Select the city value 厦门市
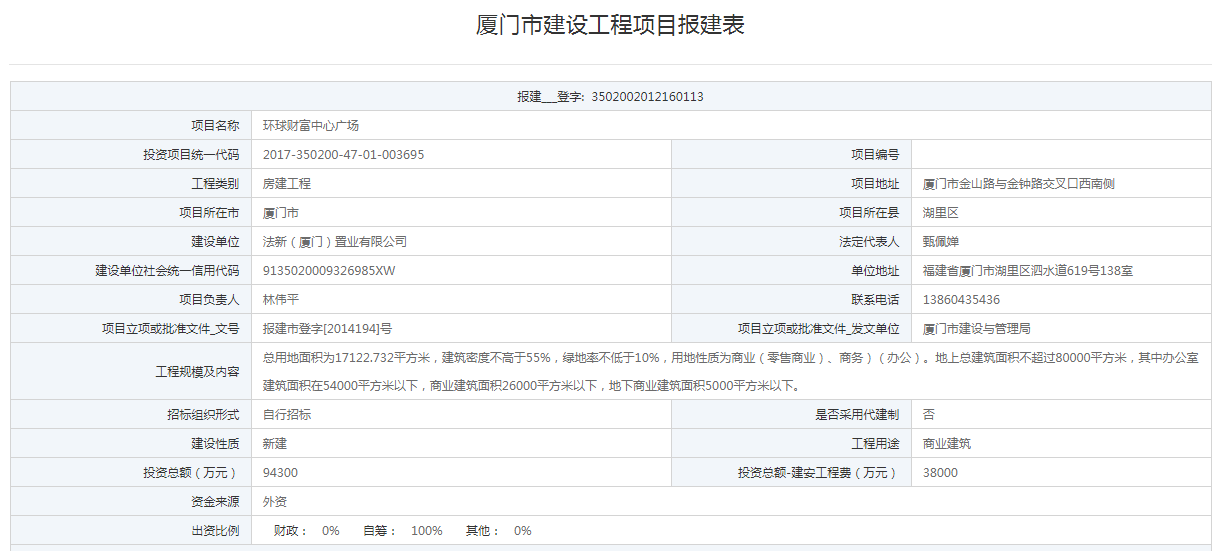This screenshot has height=551, width=1224. click(x=281, y=213)
